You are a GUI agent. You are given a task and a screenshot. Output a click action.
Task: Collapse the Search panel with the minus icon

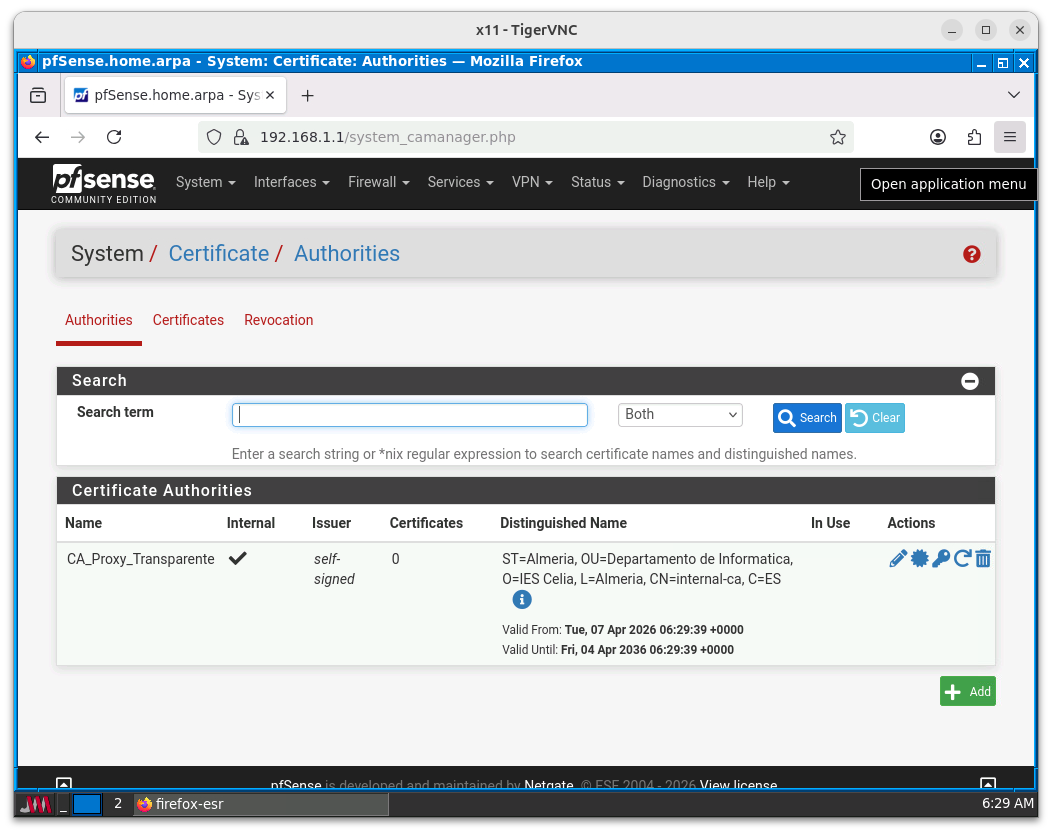[x=969, y=380]
